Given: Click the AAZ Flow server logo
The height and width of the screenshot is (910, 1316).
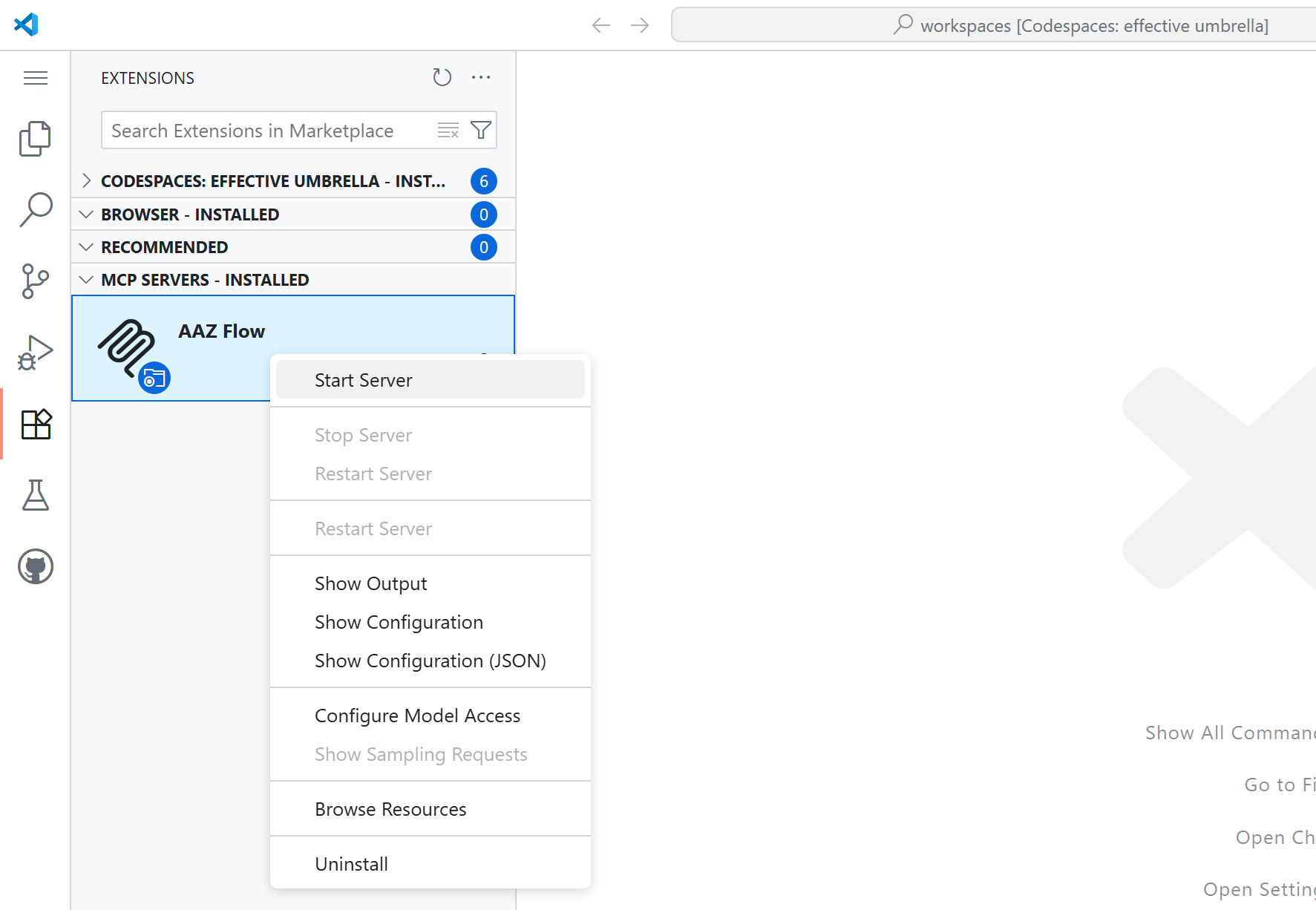Looking at the screenshot, I should 128,347.
